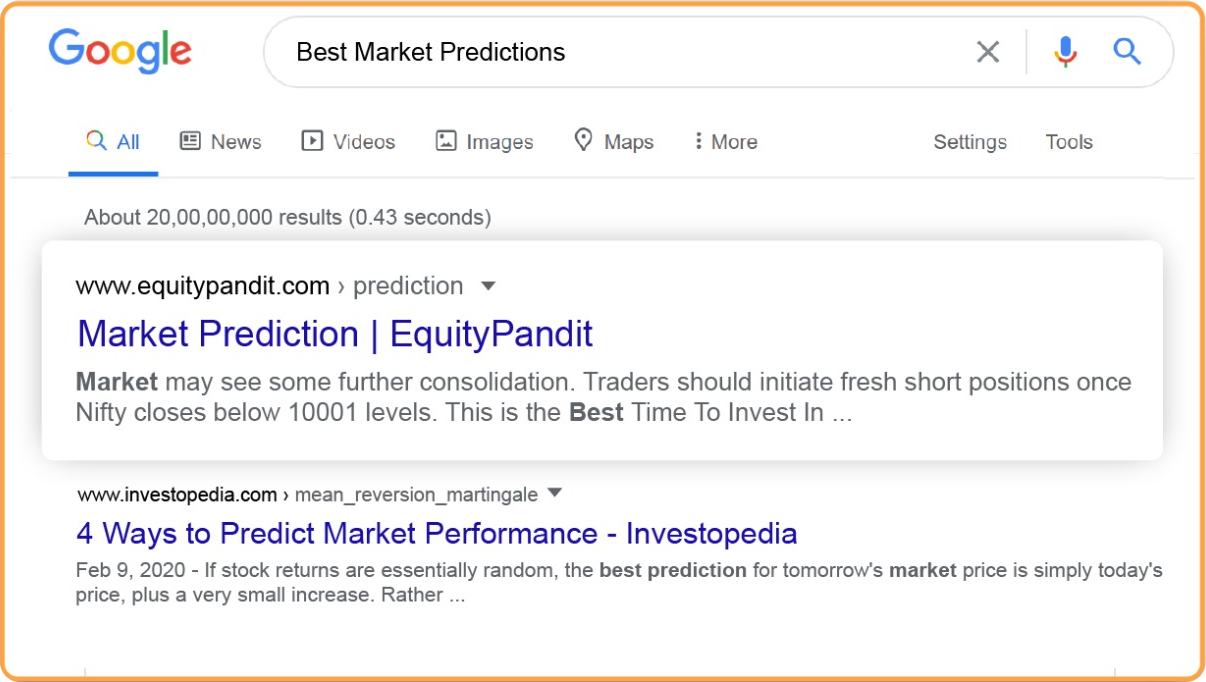Expand EquityPandit result options arrow
The width and height of the screenshot is (1206, 682).
point(488,286)
